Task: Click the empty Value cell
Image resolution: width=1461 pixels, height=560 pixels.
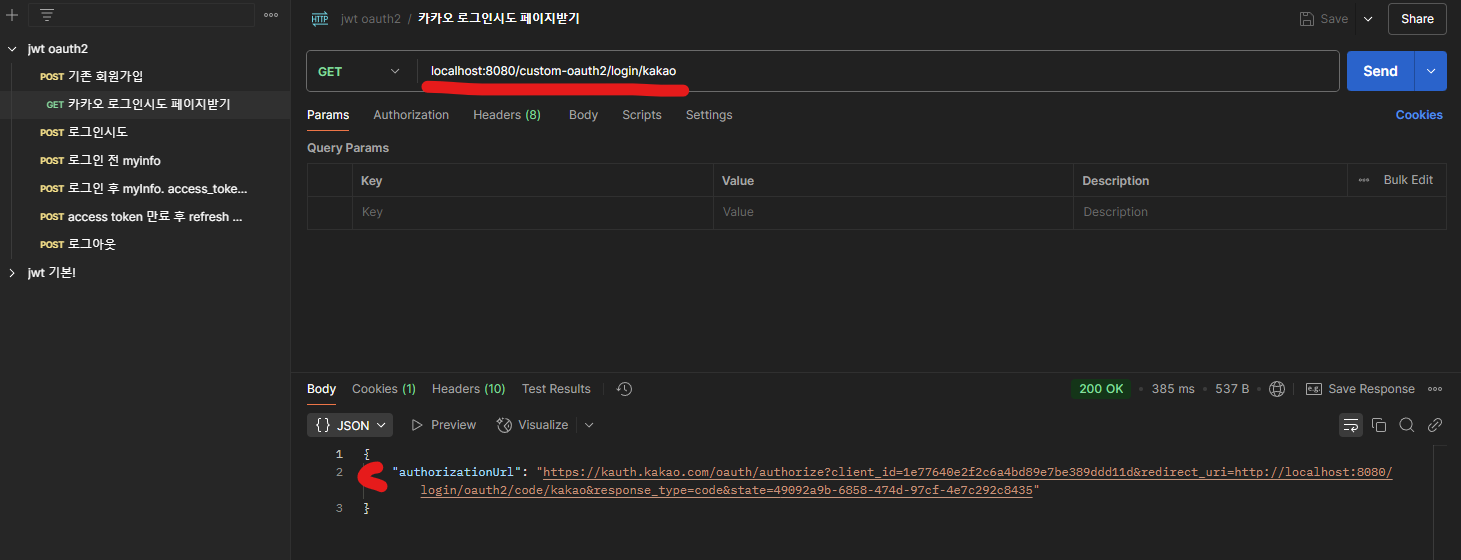Action: [x=894, y=212]
